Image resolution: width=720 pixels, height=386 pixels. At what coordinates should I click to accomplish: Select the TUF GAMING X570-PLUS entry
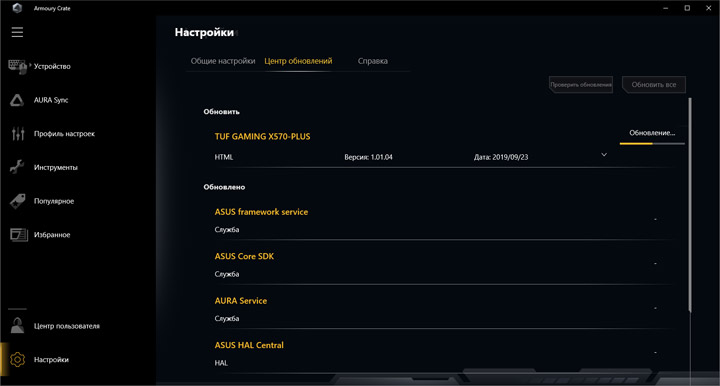point(262,136)
